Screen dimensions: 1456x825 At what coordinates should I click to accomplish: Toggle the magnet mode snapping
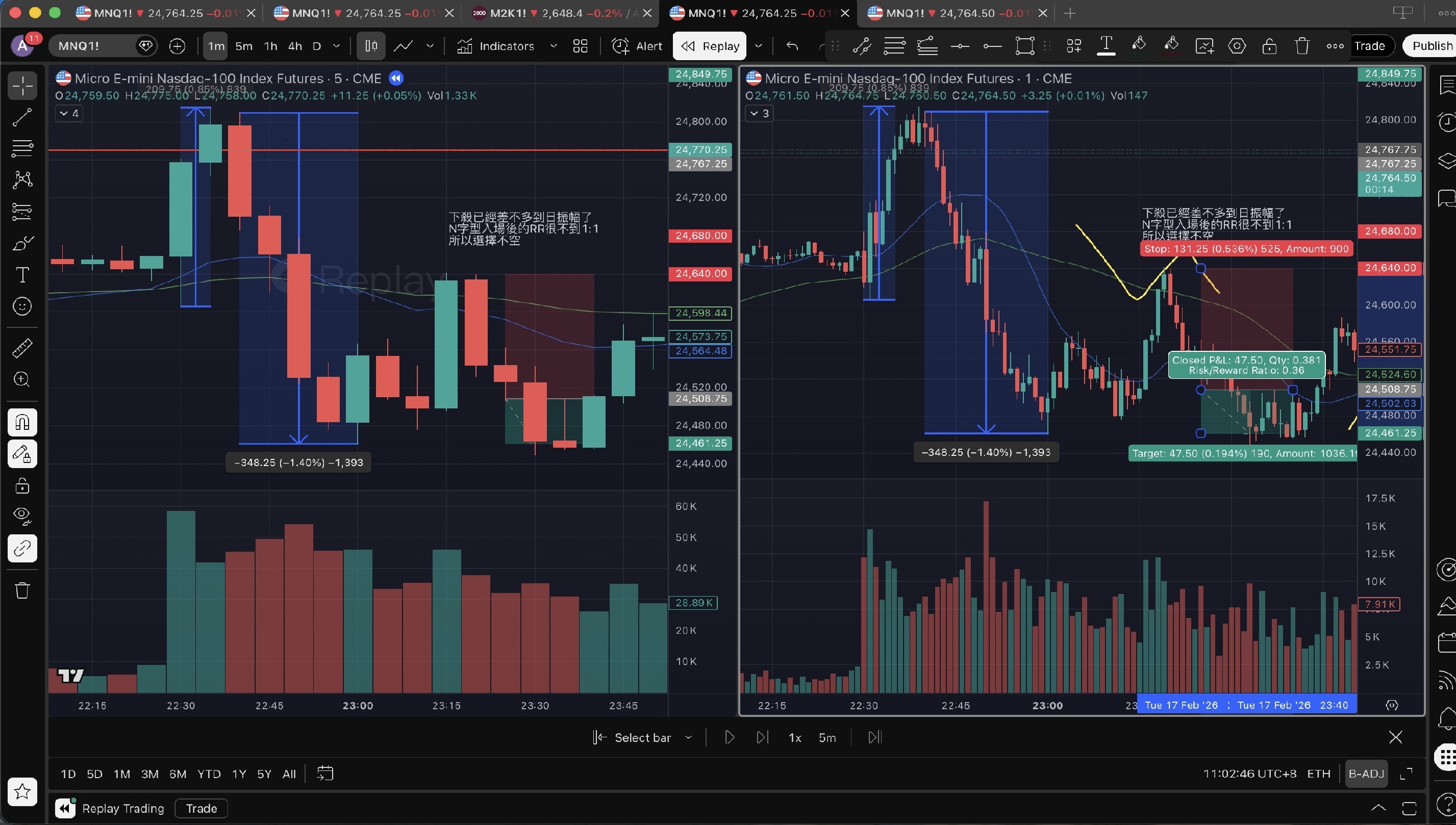click(22, 422)
